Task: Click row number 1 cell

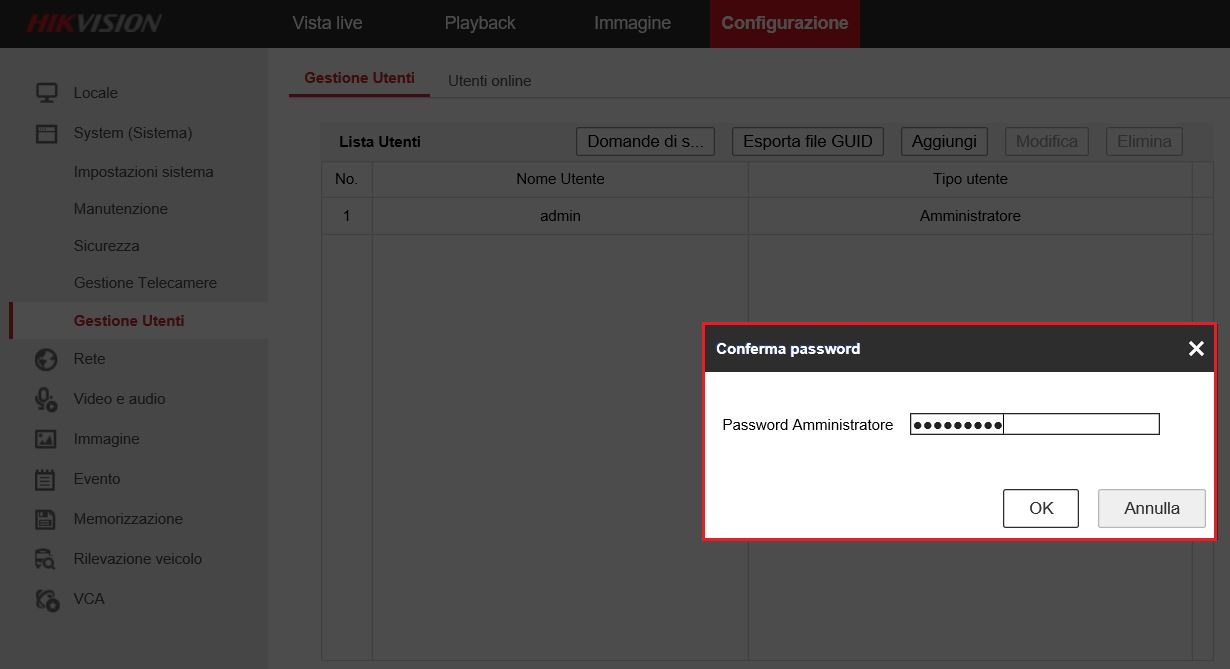Action: click(347, 216)
